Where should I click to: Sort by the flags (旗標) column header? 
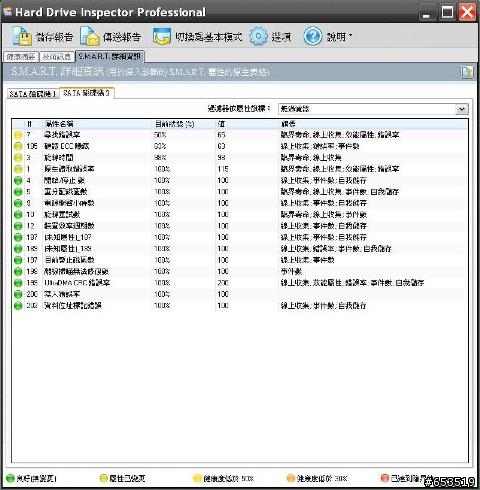(288, 124)
